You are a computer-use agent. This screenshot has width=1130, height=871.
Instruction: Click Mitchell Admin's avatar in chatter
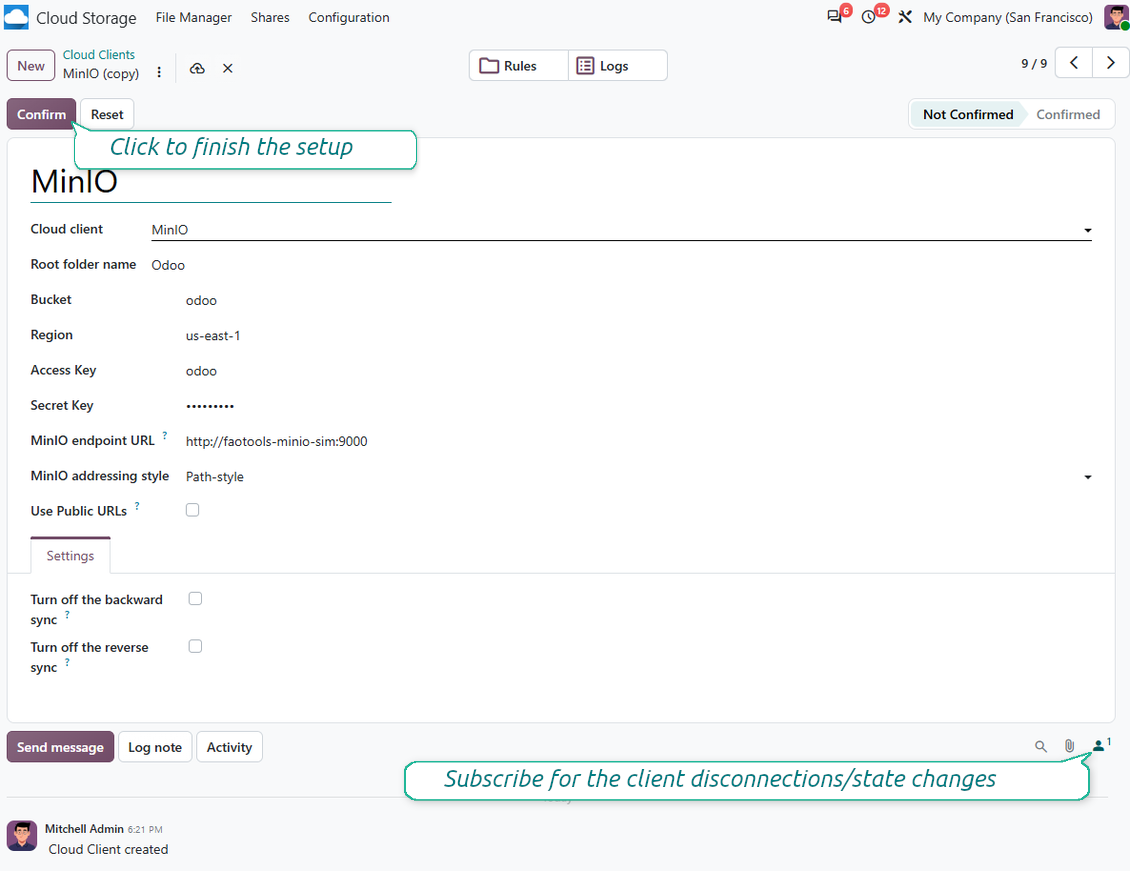pos(22,836)
